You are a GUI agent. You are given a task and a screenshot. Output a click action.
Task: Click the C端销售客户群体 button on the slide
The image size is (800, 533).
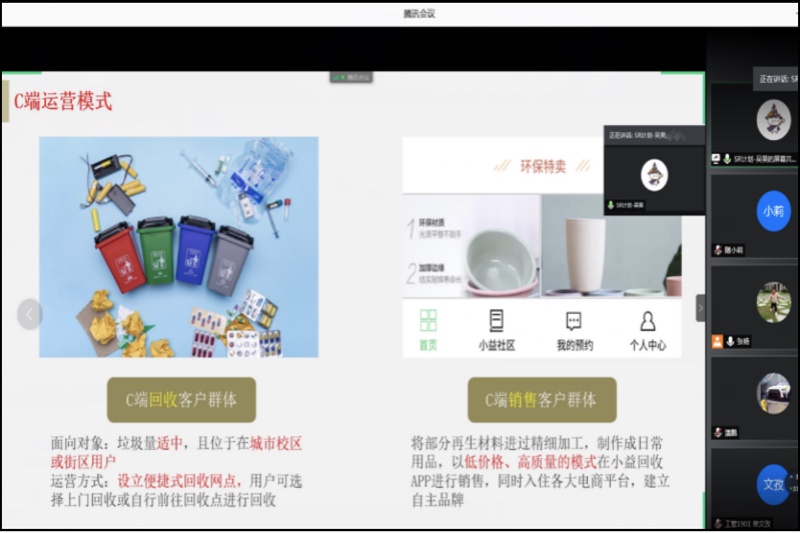click(x=542, y=400)
